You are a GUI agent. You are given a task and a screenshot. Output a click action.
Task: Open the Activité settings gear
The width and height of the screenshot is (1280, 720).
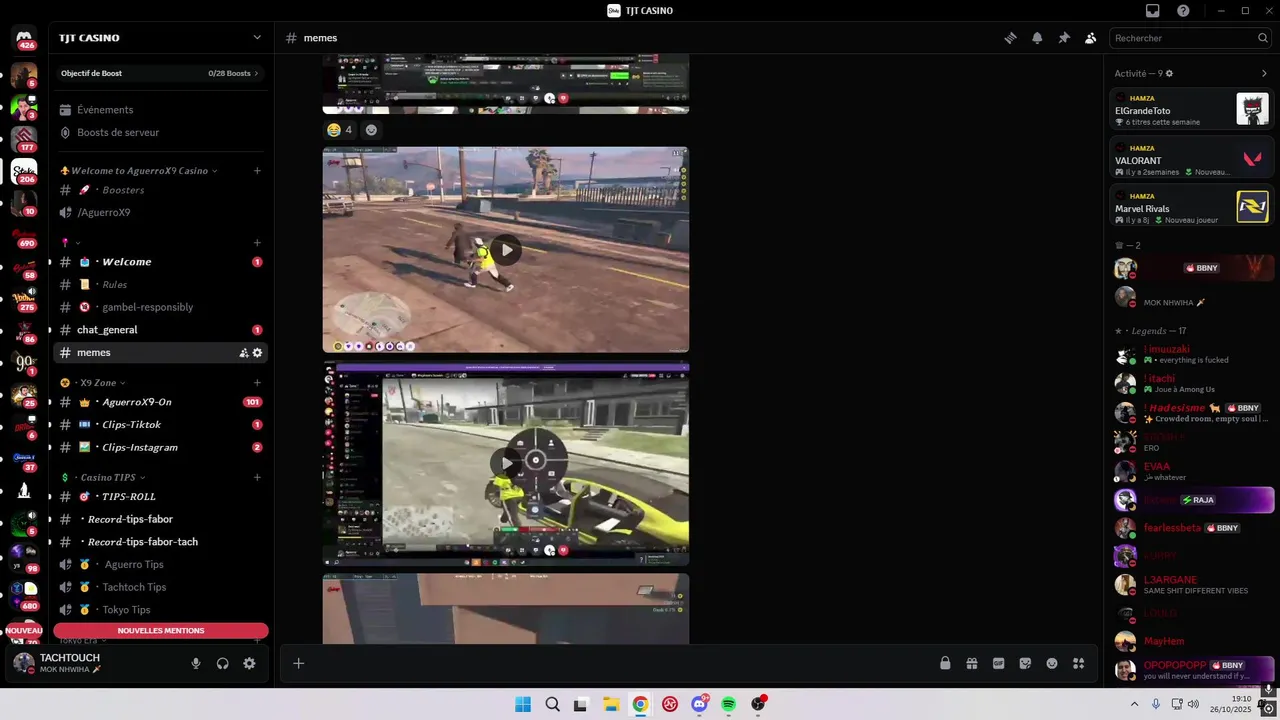pyautogui.click(x=1169, y=73)
